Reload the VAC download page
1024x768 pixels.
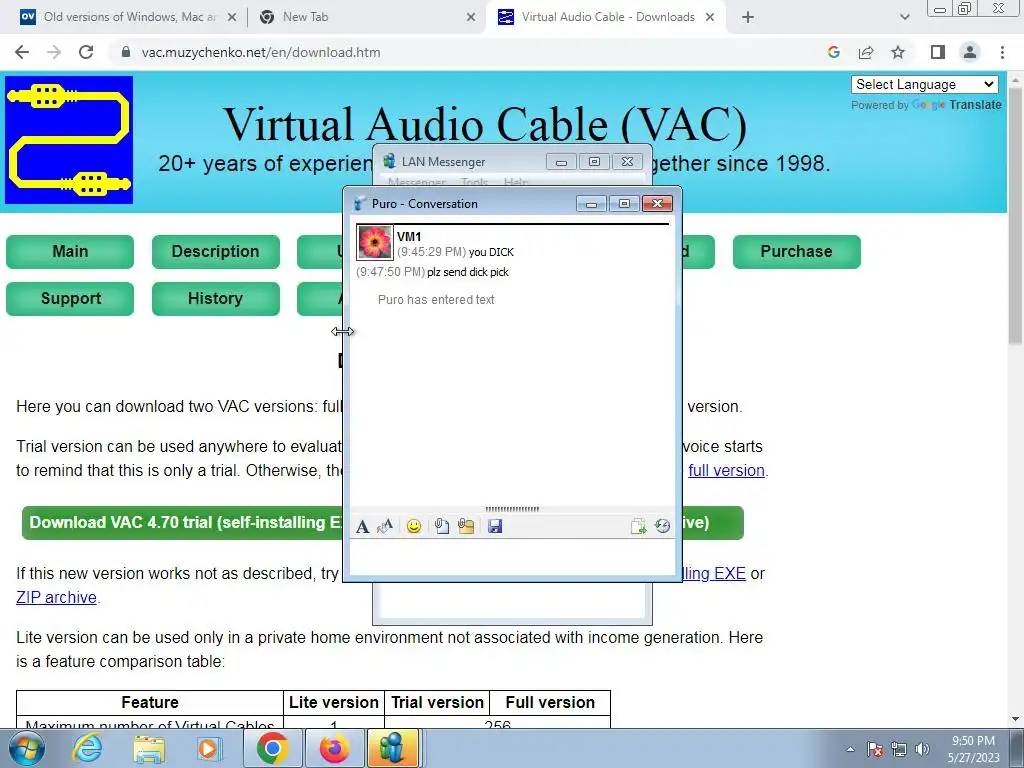coord(86,52)
